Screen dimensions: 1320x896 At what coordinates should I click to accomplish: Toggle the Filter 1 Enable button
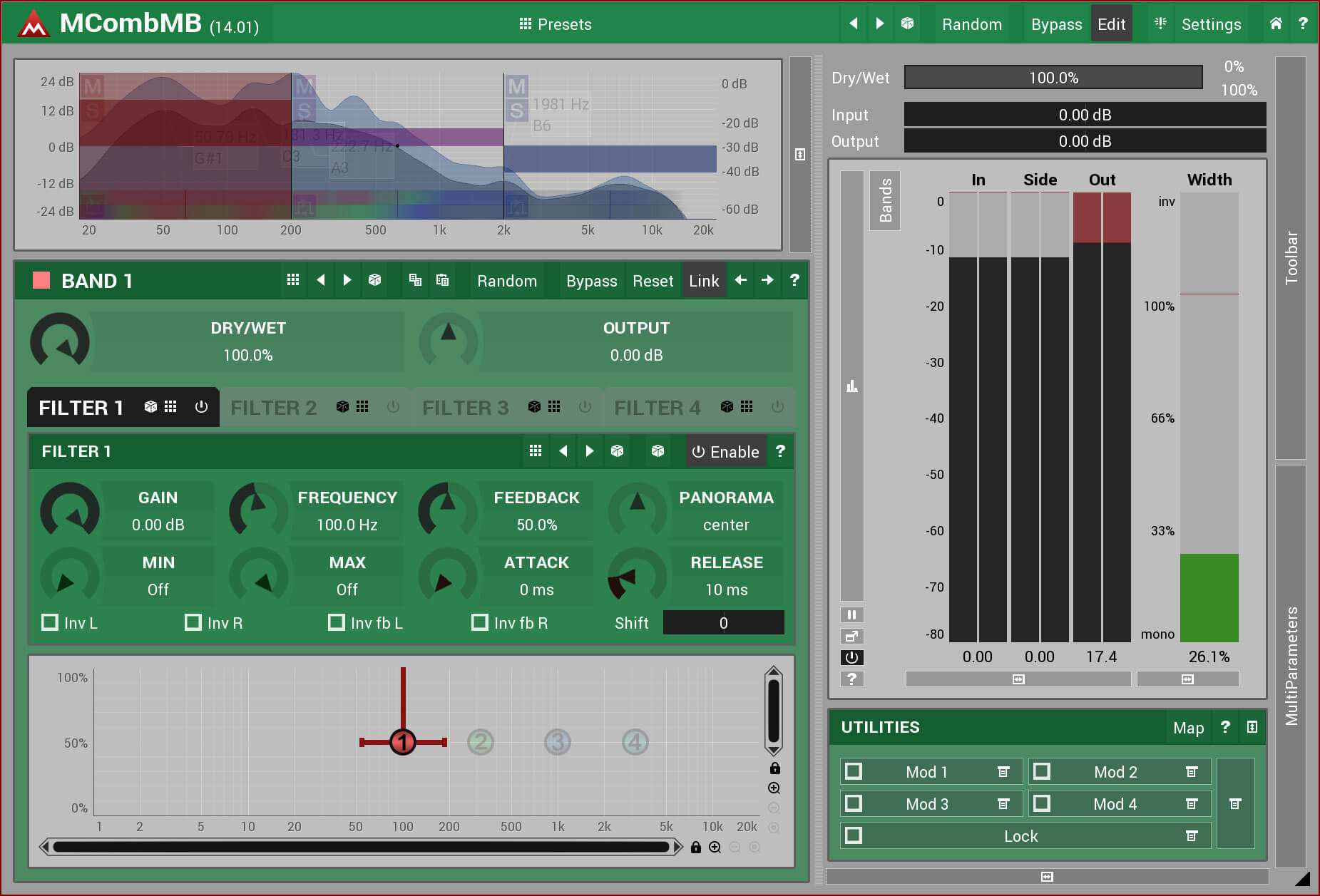click(x=726, y=452)
